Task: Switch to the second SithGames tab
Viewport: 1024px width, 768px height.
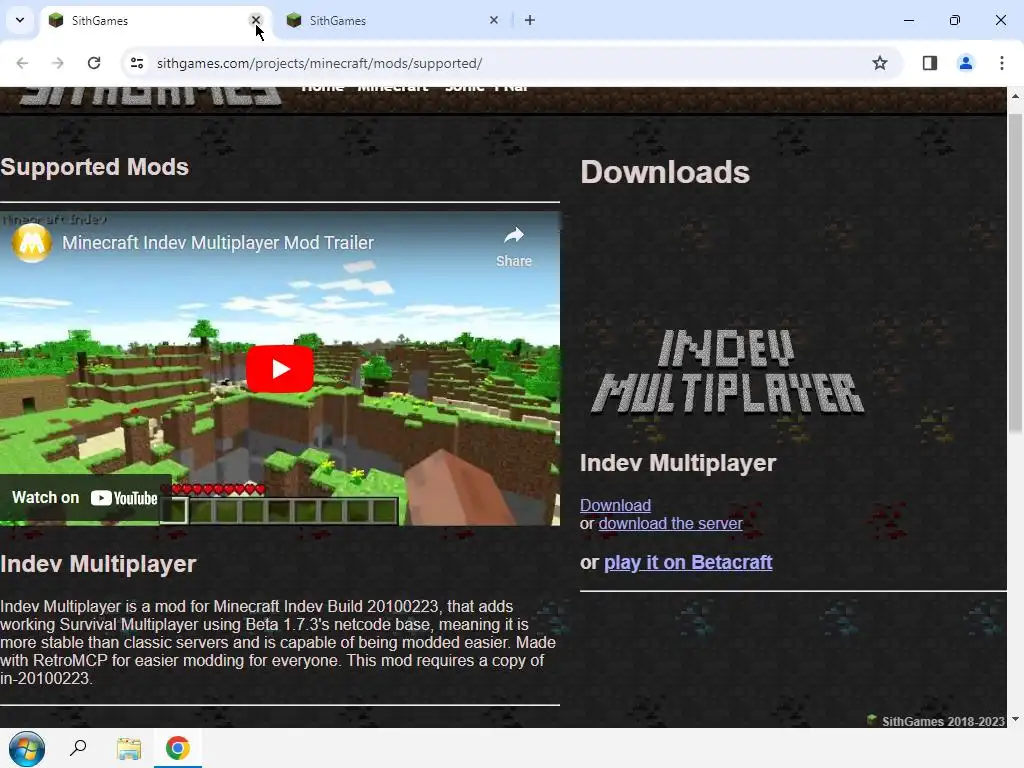Action: [392, 21]
